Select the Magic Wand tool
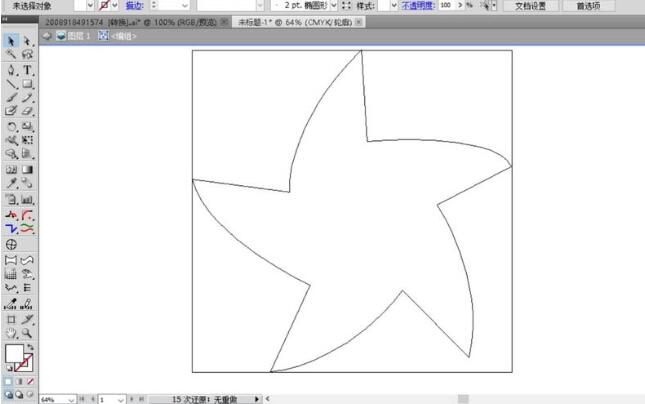This screenshot has height=404, width=645. (x=11, y=54)
